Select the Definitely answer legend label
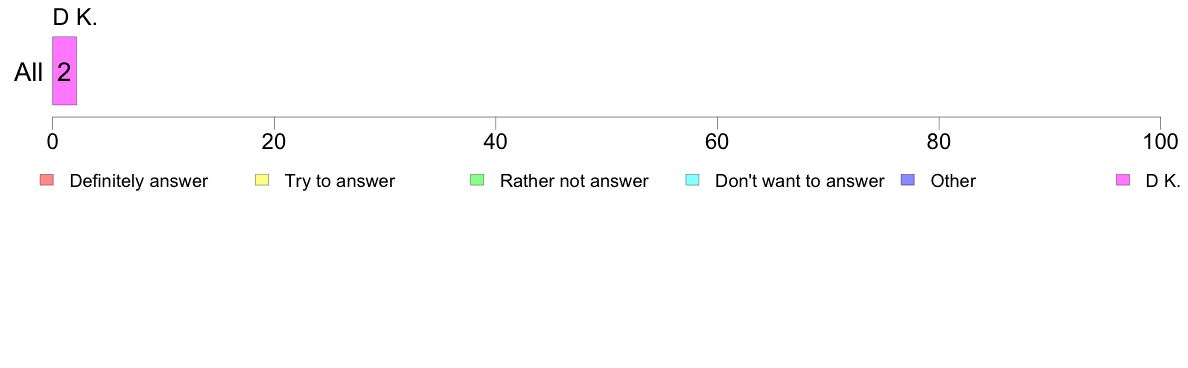 139,181
